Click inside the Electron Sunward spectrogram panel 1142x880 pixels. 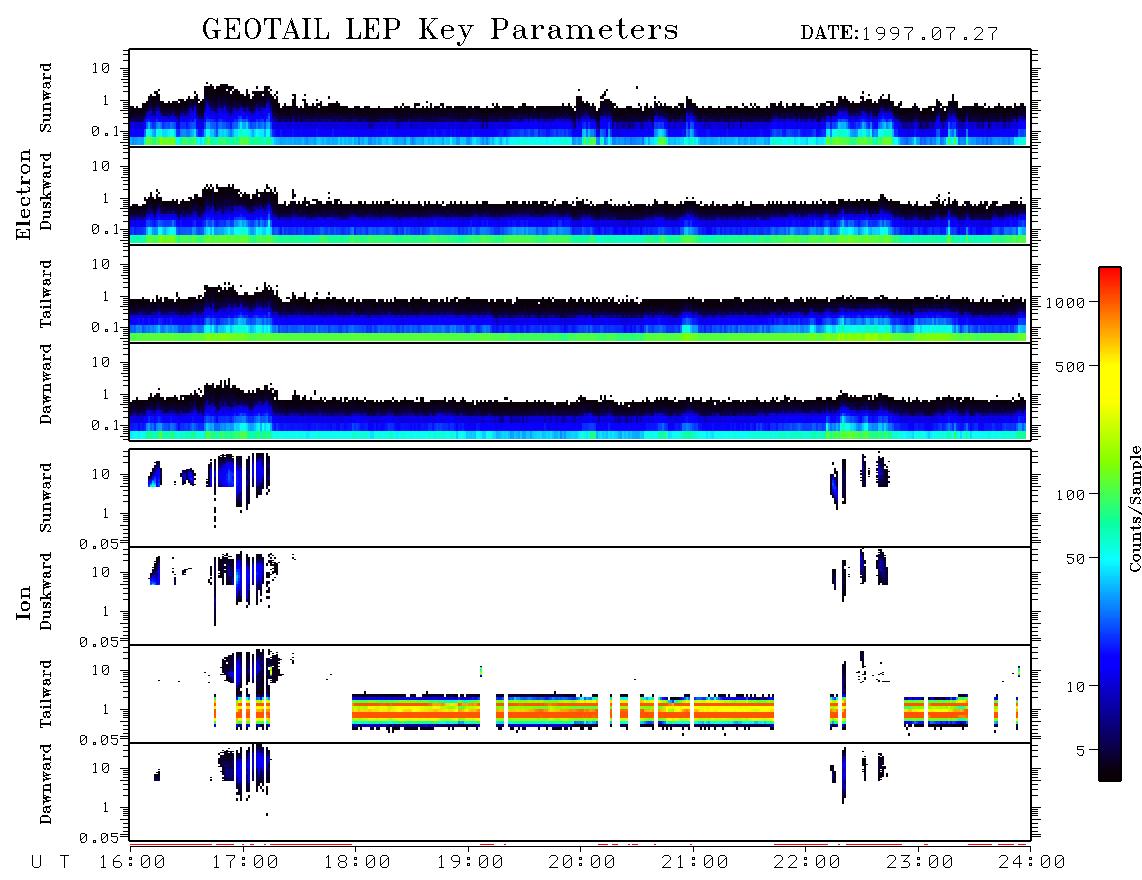[x=580, y=98]
